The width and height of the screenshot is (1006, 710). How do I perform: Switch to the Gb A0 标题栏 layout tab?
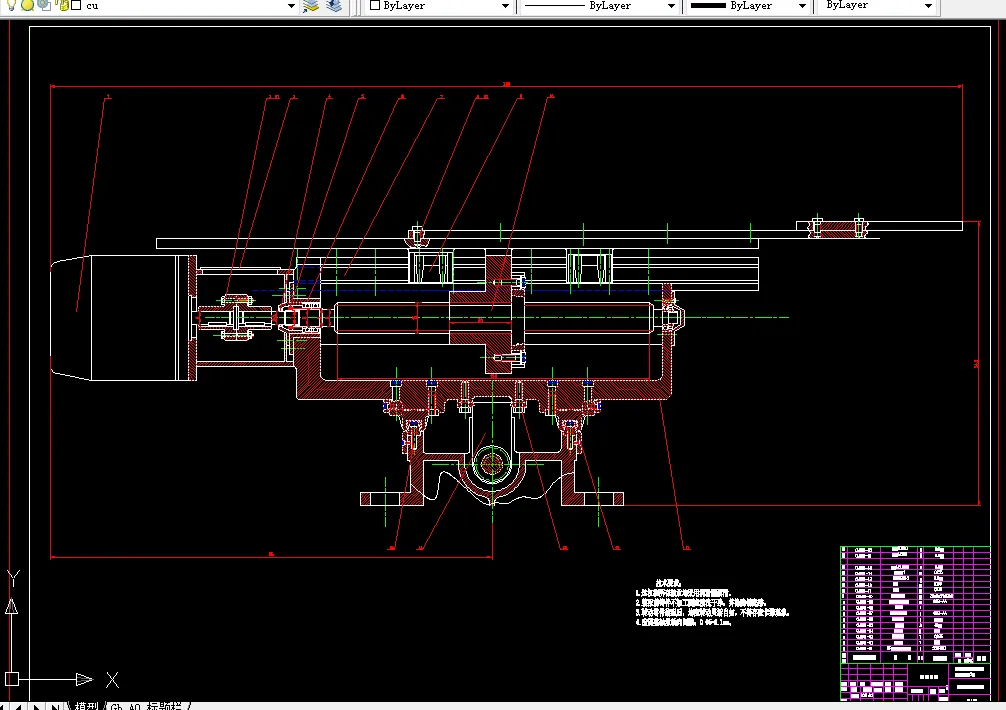click(x=146, y=706)
